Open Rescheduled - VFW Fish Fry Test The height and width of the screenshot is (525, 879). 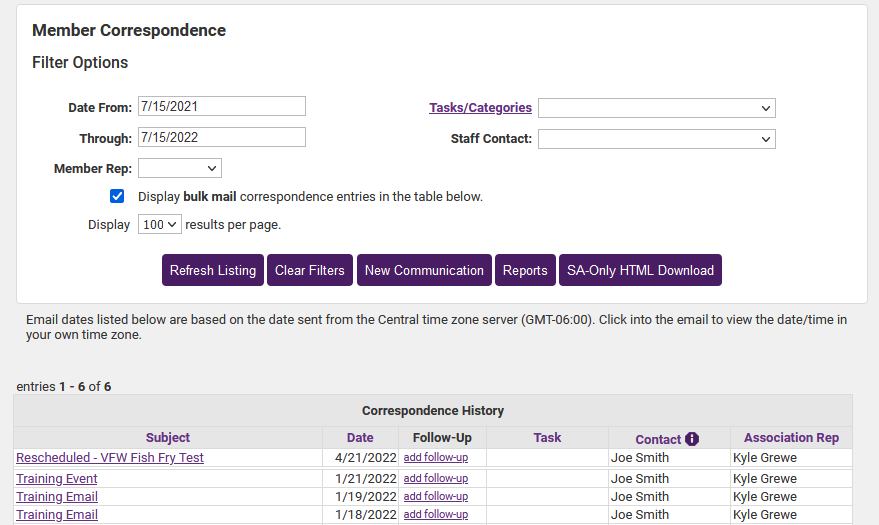[x=110, y=457]
